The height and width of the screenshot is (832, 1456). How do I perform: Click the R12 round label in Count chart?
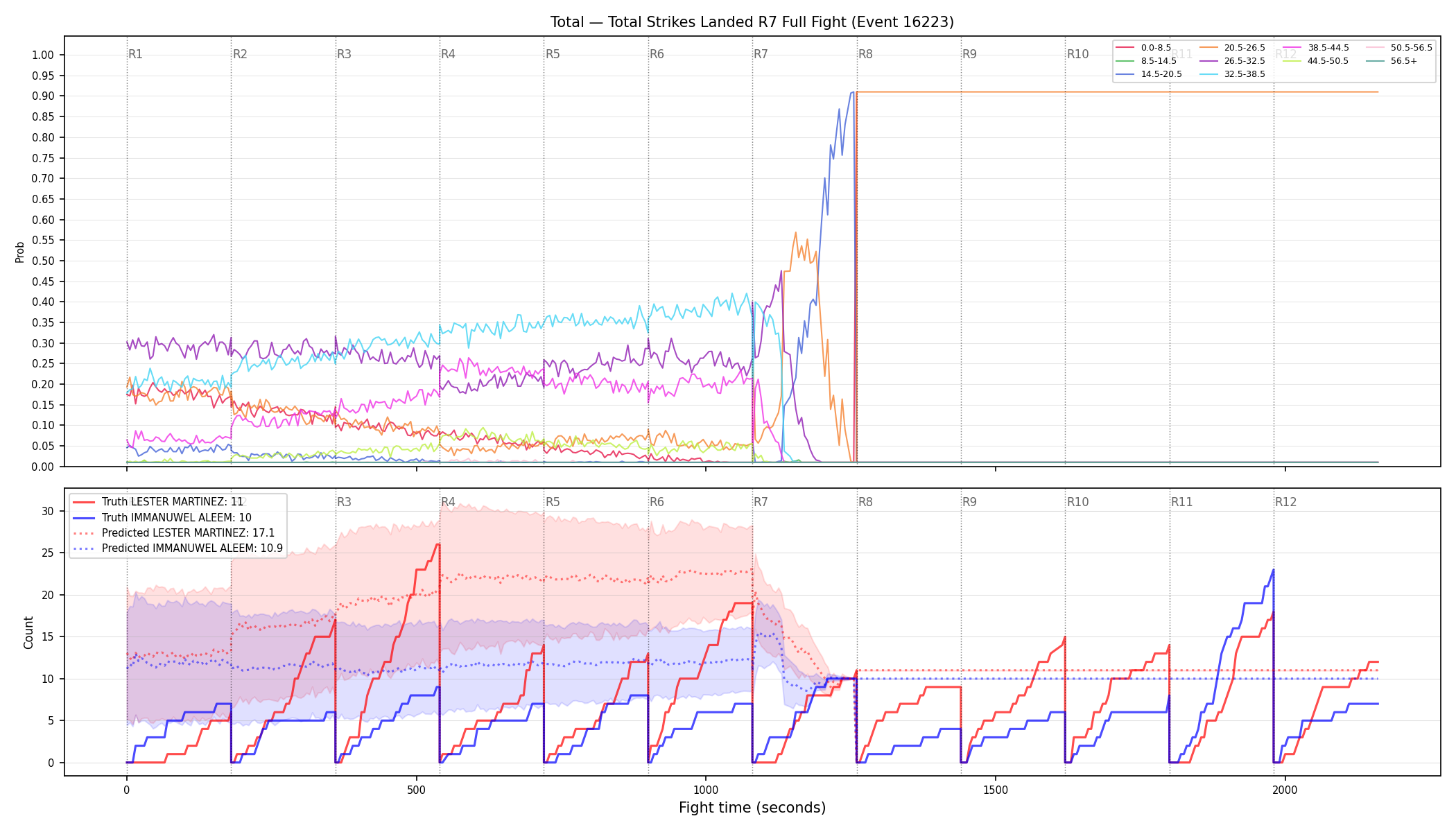1285,502
